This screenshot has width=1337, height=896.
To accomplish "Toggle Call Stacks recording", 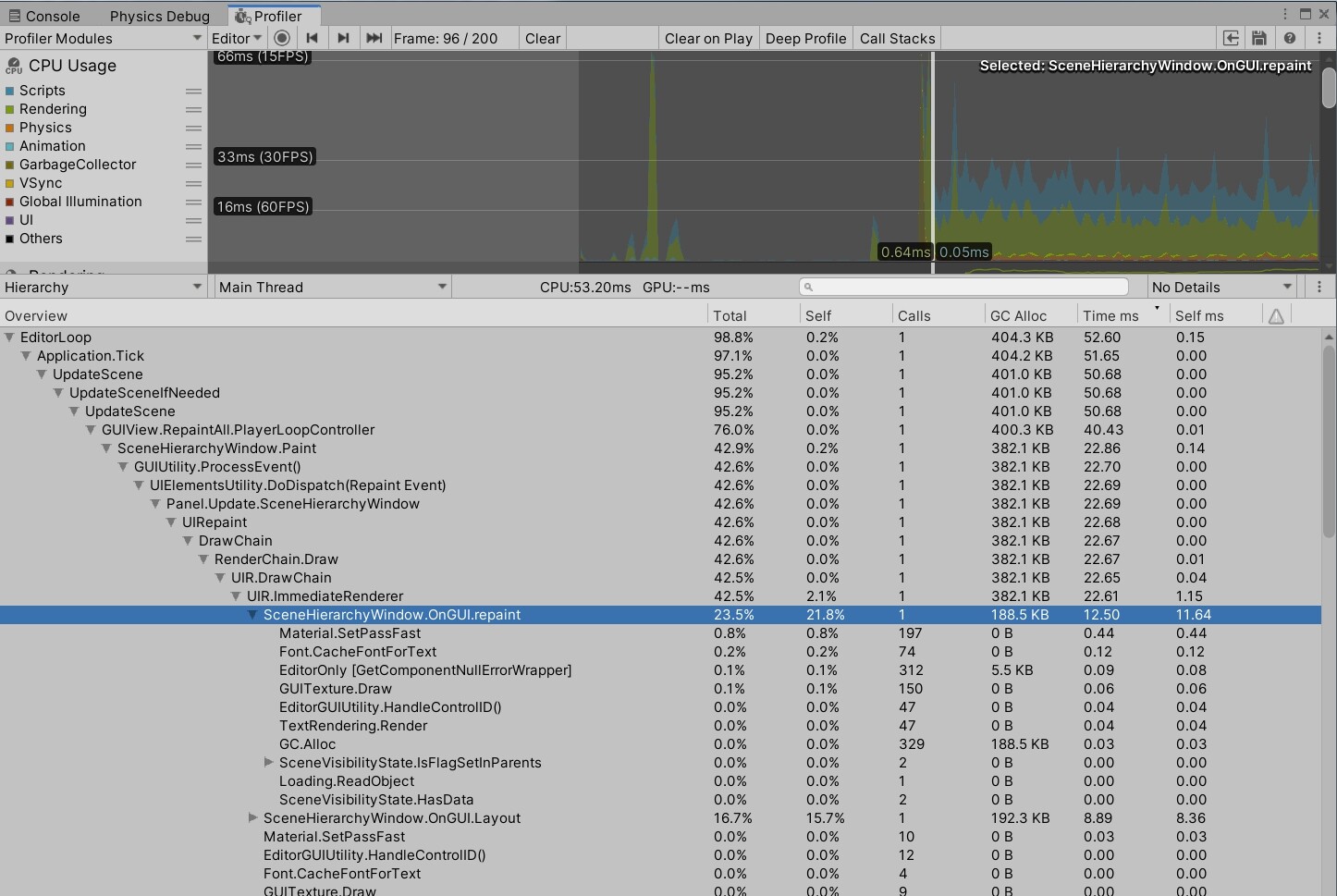I will [x=897, y=38].
